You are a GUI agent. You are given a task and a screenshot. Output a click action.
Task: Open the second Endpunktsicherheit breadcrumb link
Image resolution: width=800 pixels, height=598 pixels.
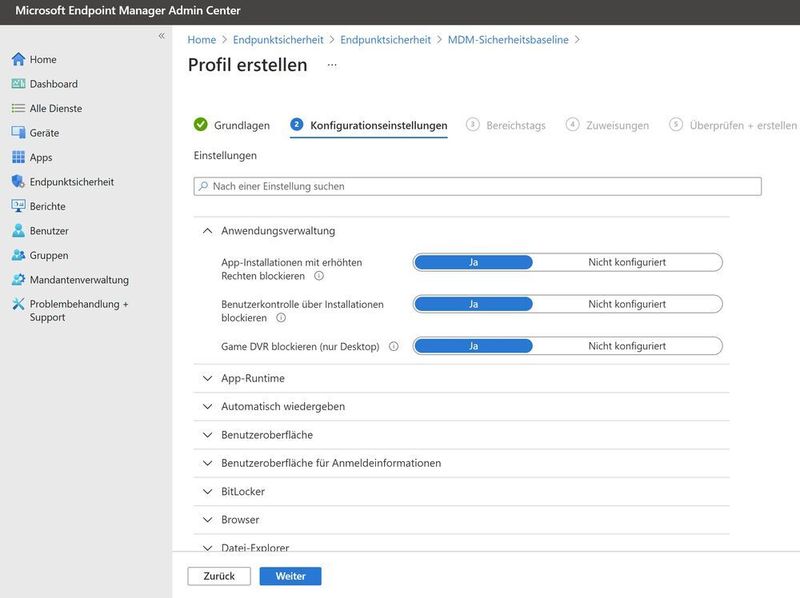(x=385, y=40)
